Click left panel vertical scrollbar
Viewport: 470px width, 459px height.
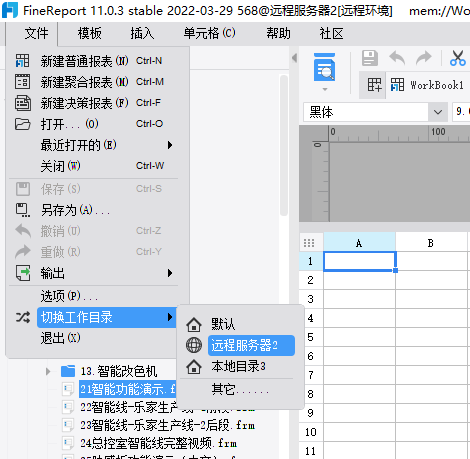tap(284, 145)
